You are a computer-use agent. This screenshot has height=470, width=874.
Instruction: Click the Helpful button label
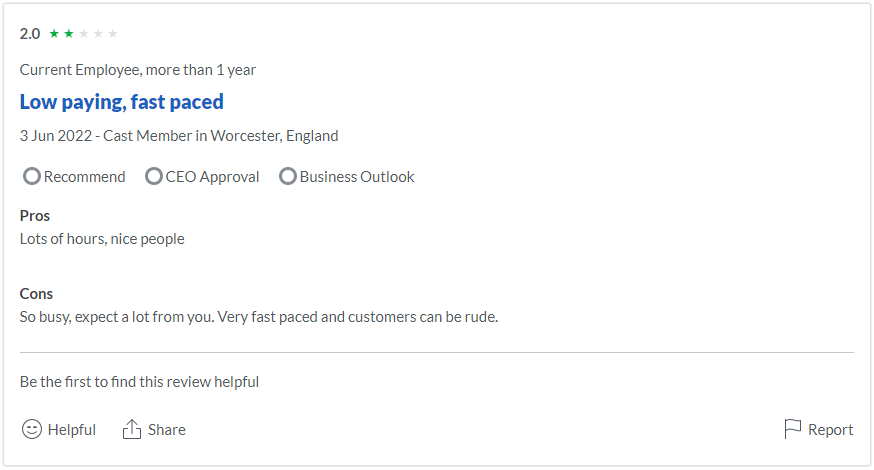72,430
